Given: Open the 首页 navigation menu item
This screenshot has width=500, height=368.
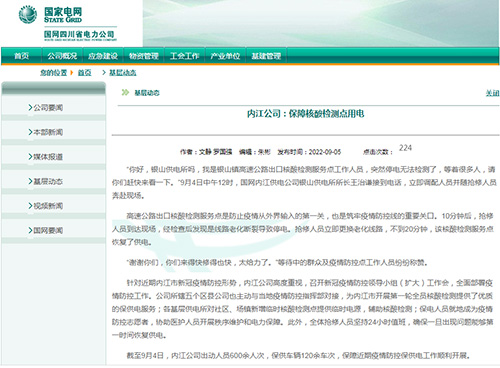Looking at the screenshot, I should click(x=22, y=56).
